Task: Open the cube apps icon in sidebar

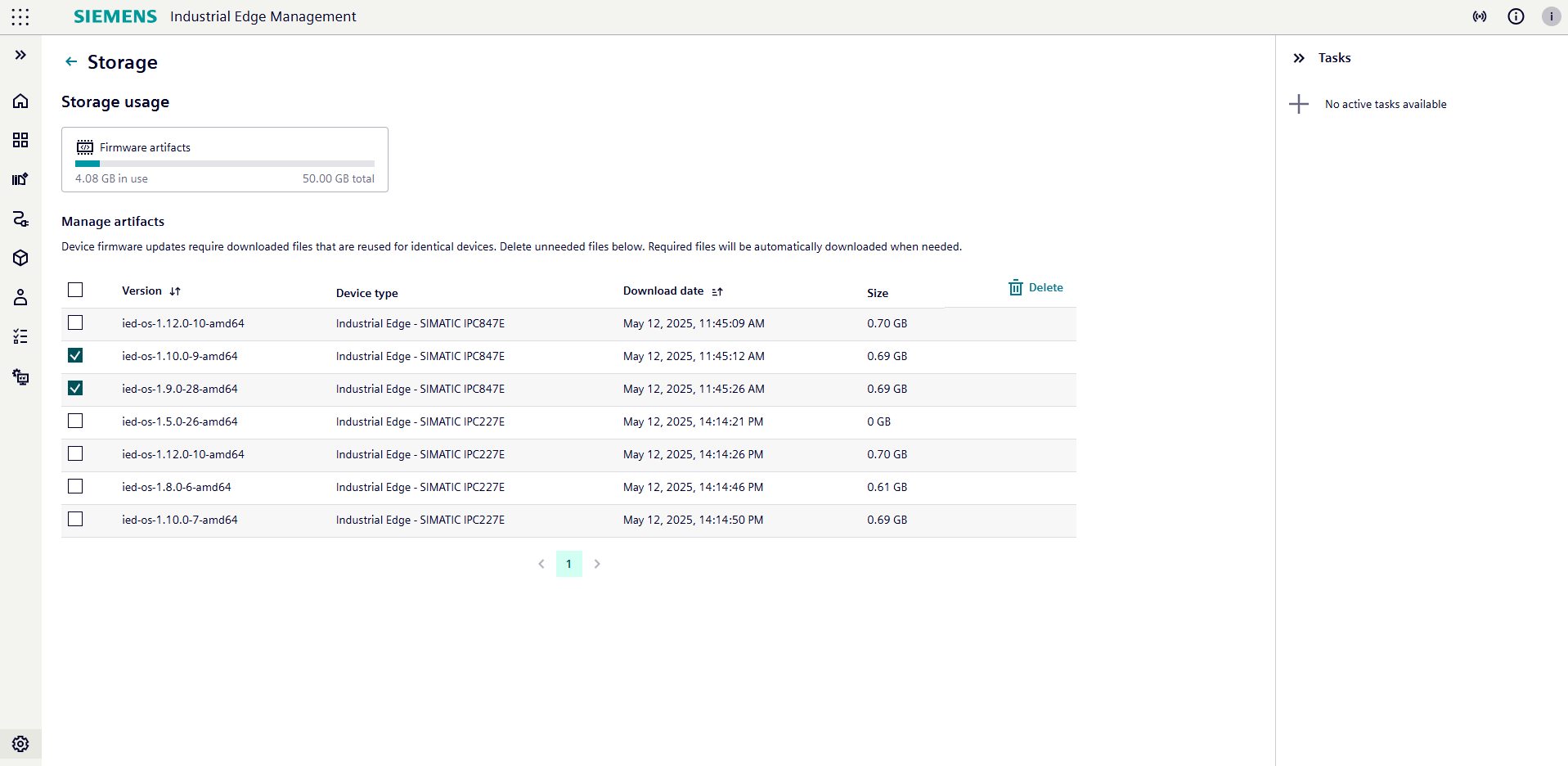Action: [x=20, y=258]
